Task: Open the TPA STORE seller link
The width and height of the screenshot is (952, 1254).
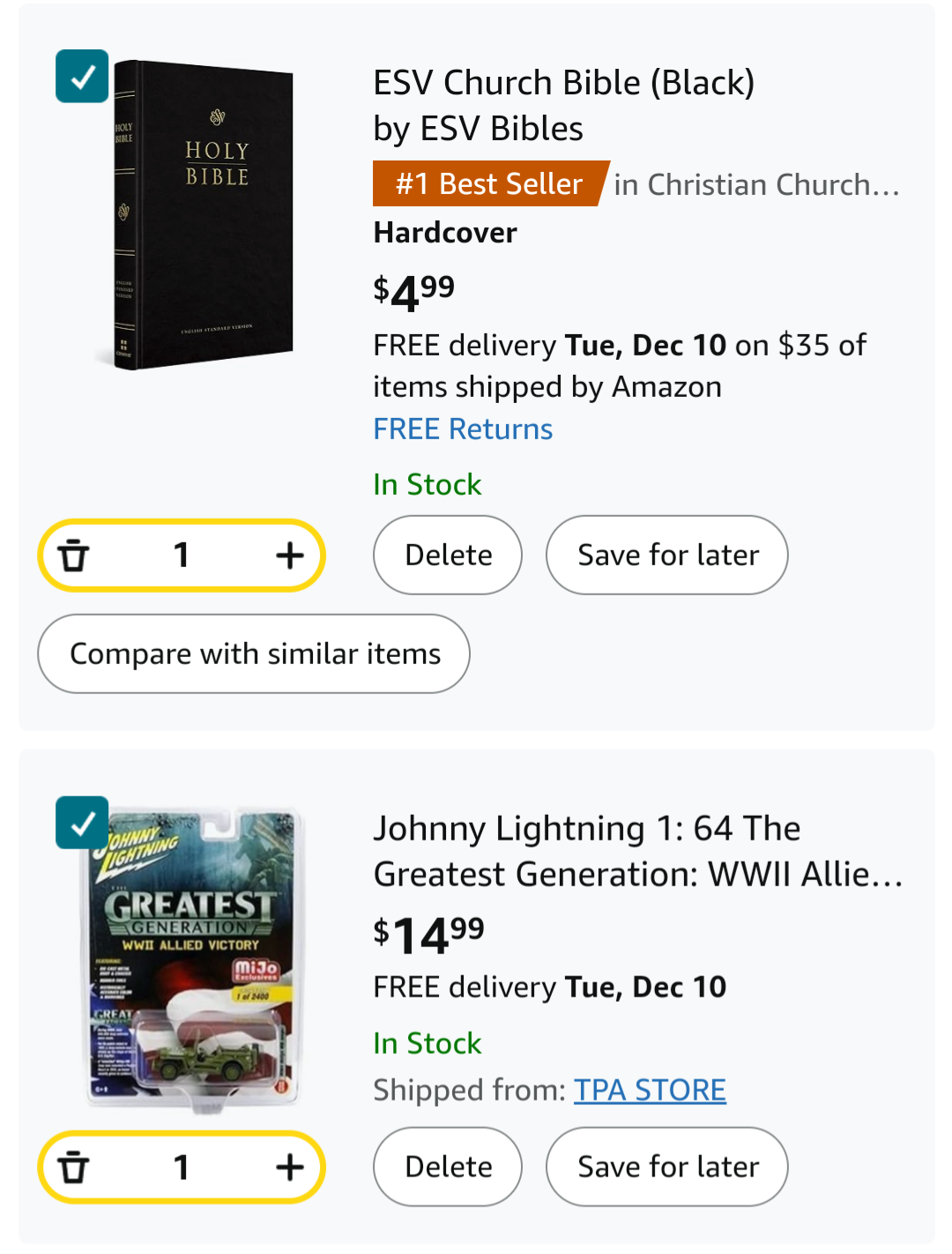Action: tap(651, 1090)
